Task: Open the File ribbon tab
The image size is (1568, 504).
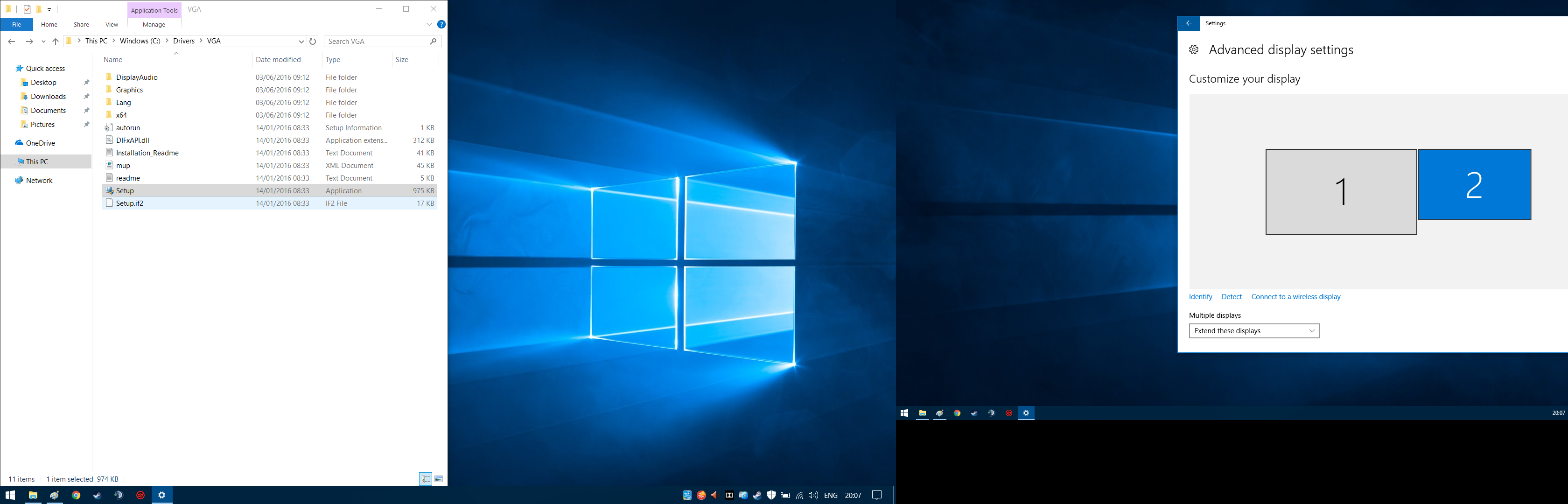Action: pos(16,24)
